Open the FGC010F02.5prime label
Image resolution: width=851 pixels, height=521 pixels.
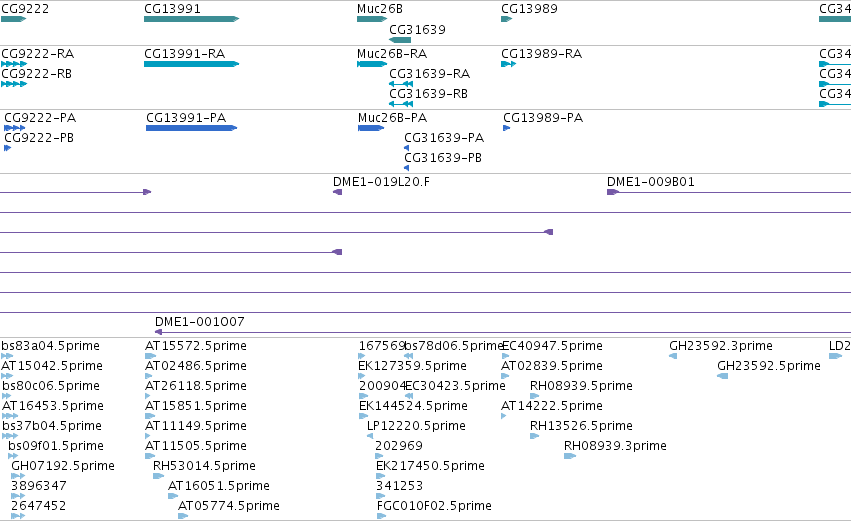click(x=434, y=506)
